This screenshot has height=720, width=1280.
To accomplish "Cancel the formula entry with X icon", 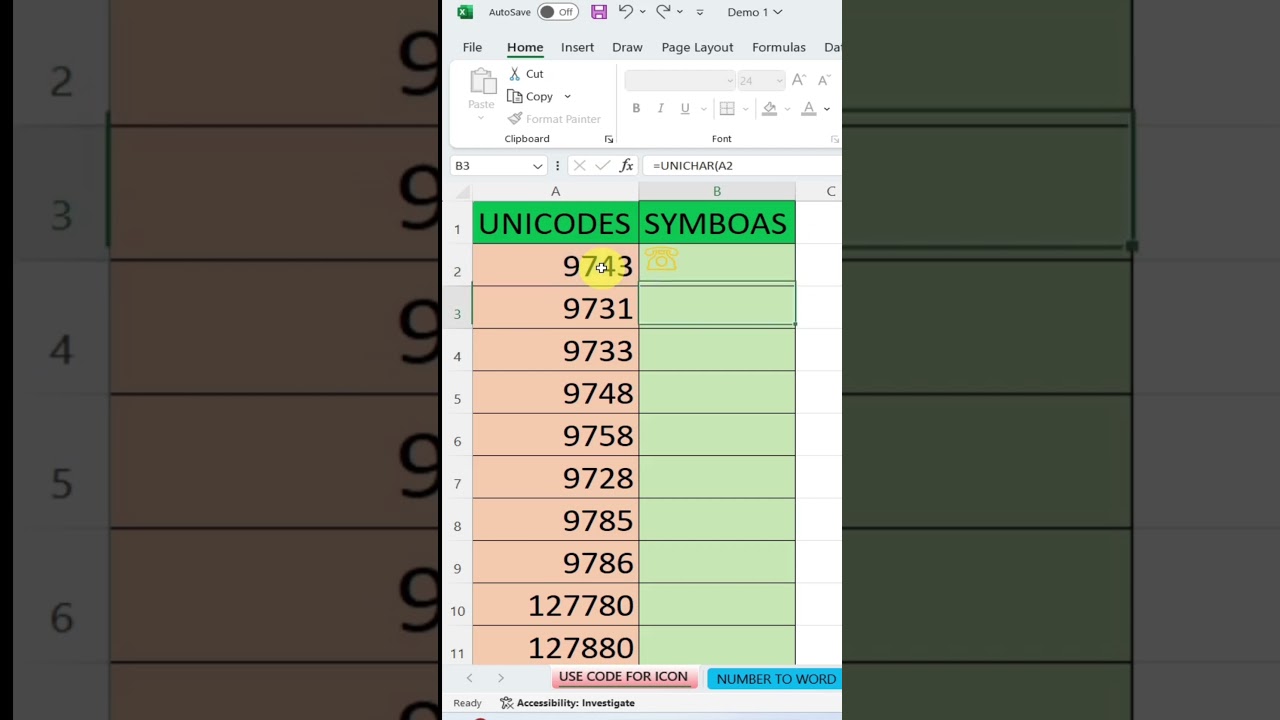I will point(579,166).
